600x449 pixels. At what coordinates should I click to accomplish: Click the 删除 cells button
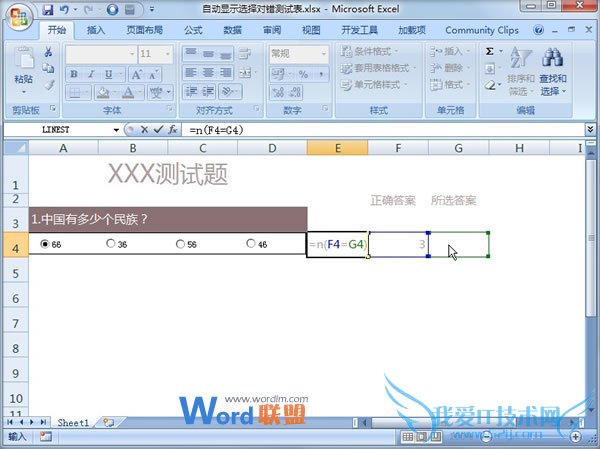pyautogui.click(x=450, y=68)
